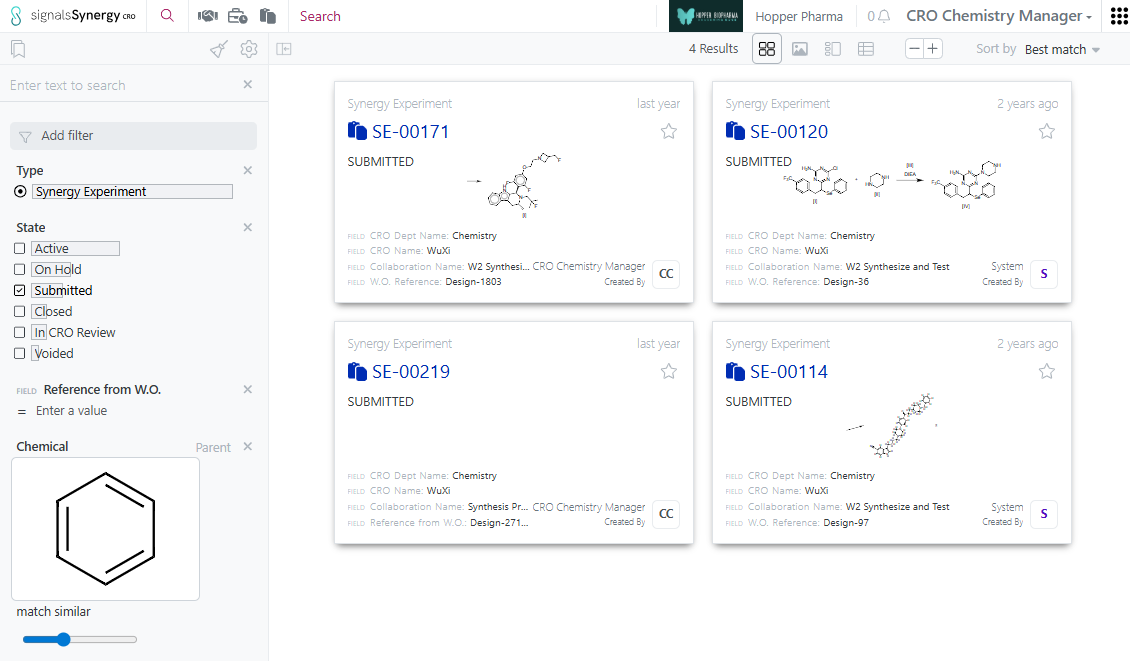Switch to image view layout

pyautogui.click(x=800, y=49)
